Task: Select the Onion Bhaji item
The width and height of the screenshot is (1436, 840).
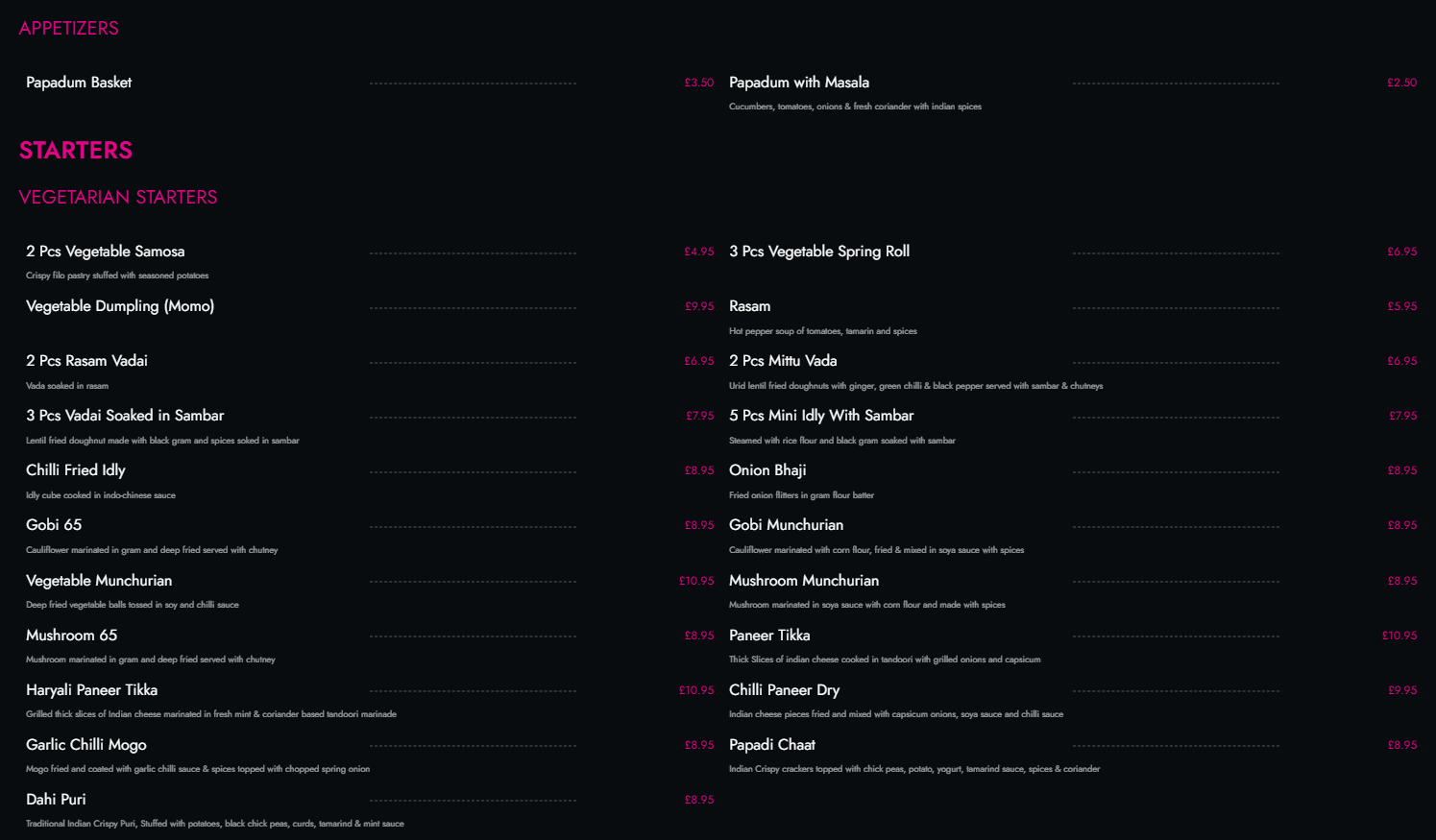Action: [x=767, y=470]
